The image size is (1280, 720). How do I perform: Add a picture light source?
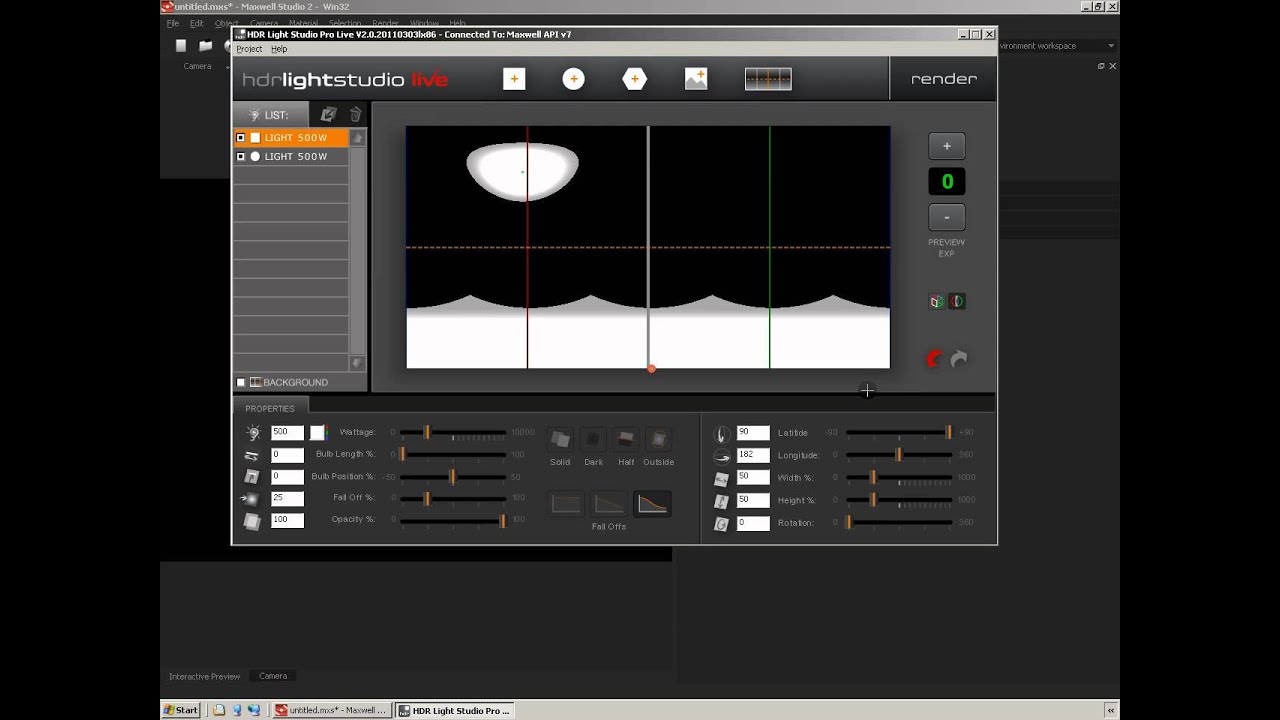pyautogui.click(x=696, y=79)
